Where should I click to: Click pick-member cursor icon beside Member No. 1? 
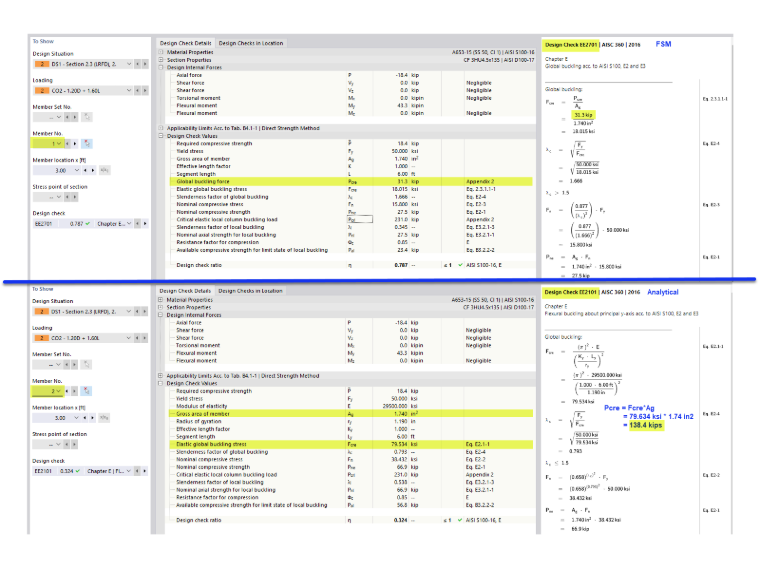coord(87,143)
